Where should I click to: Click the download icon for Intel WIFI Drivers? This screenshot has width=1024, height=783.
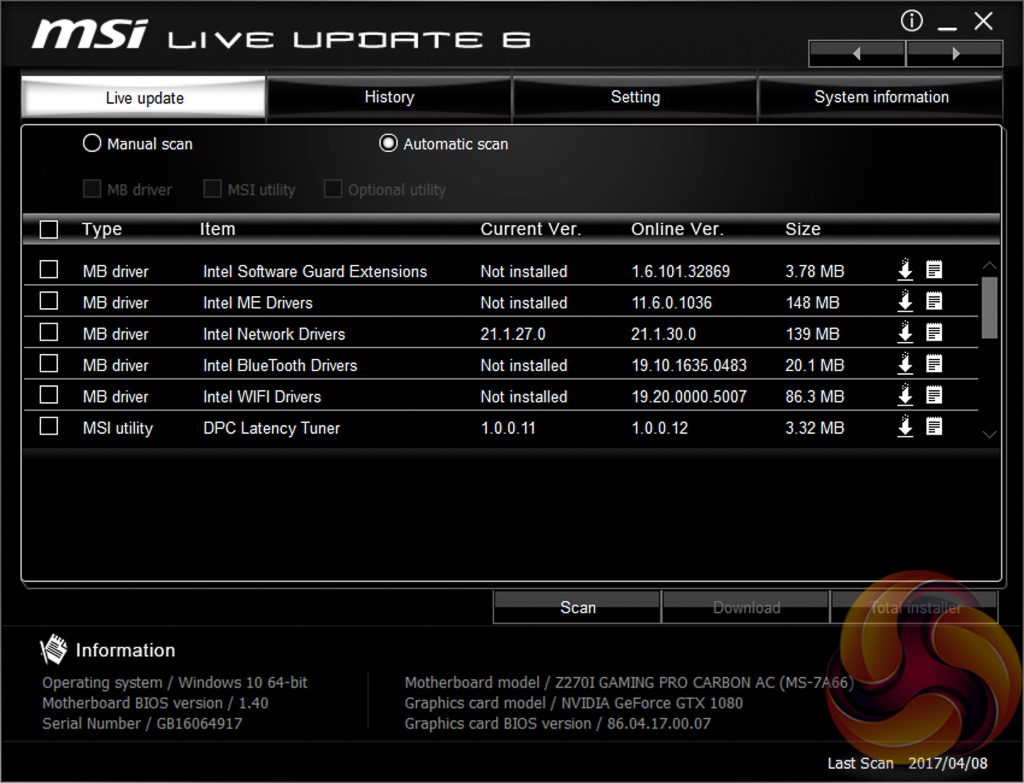coord(905,395)
